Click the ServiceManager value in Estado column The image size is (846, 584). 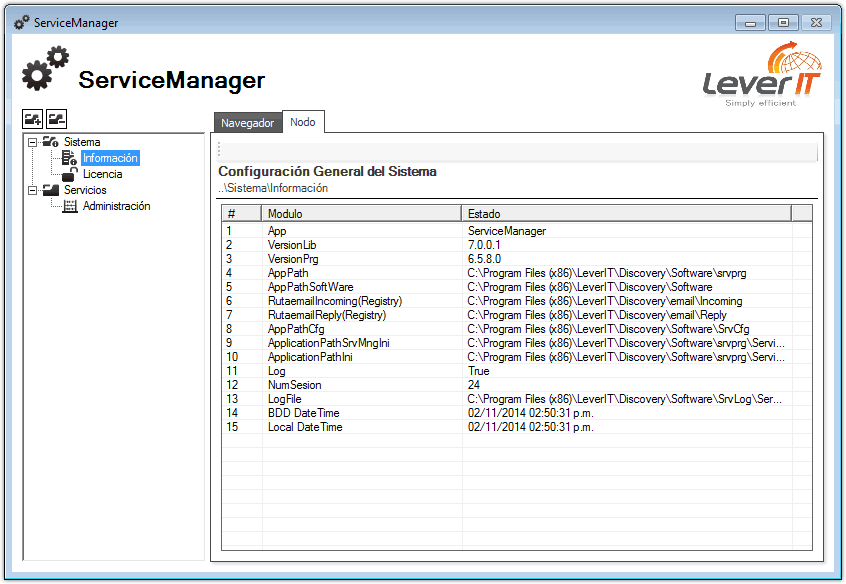coord(507,231)
